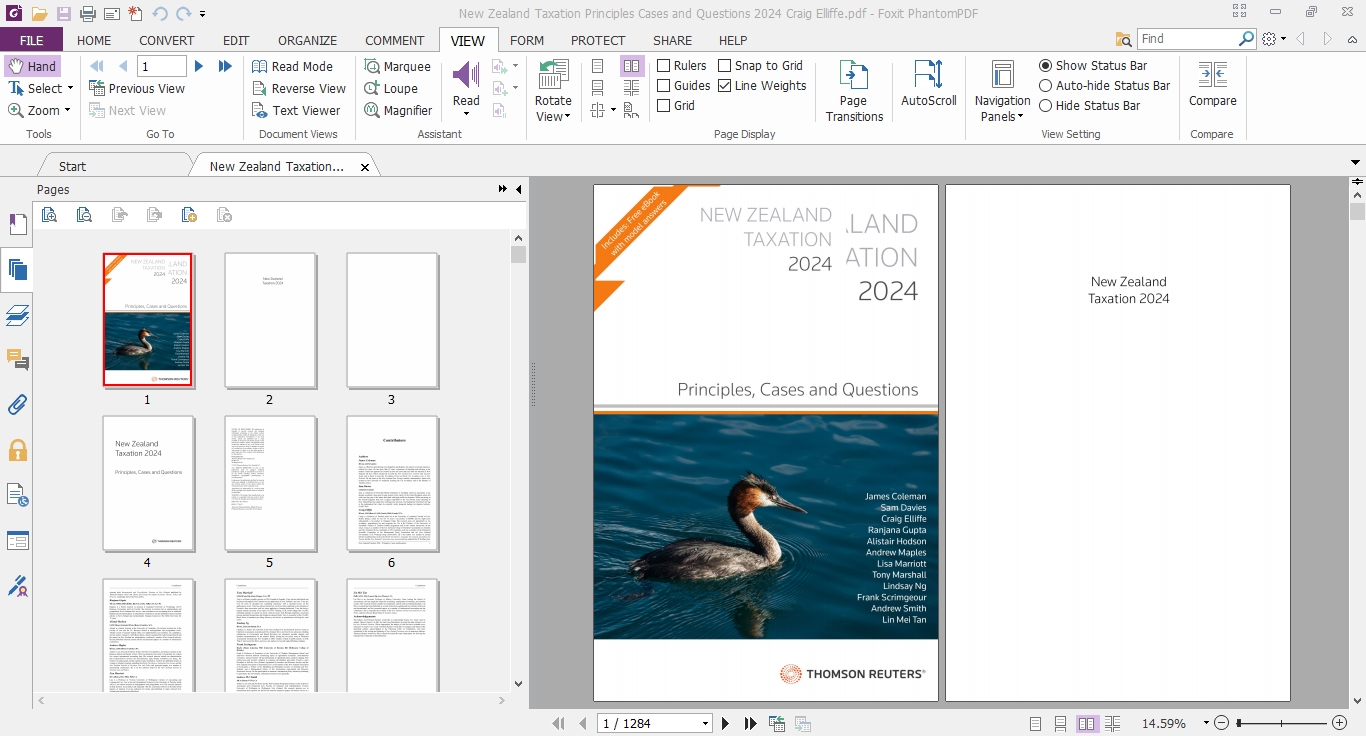Switch to the CONVERT ribbon tab
The width and height of the screenshot is (1366, 736).
pyautogui.click(x=167, y=40)
